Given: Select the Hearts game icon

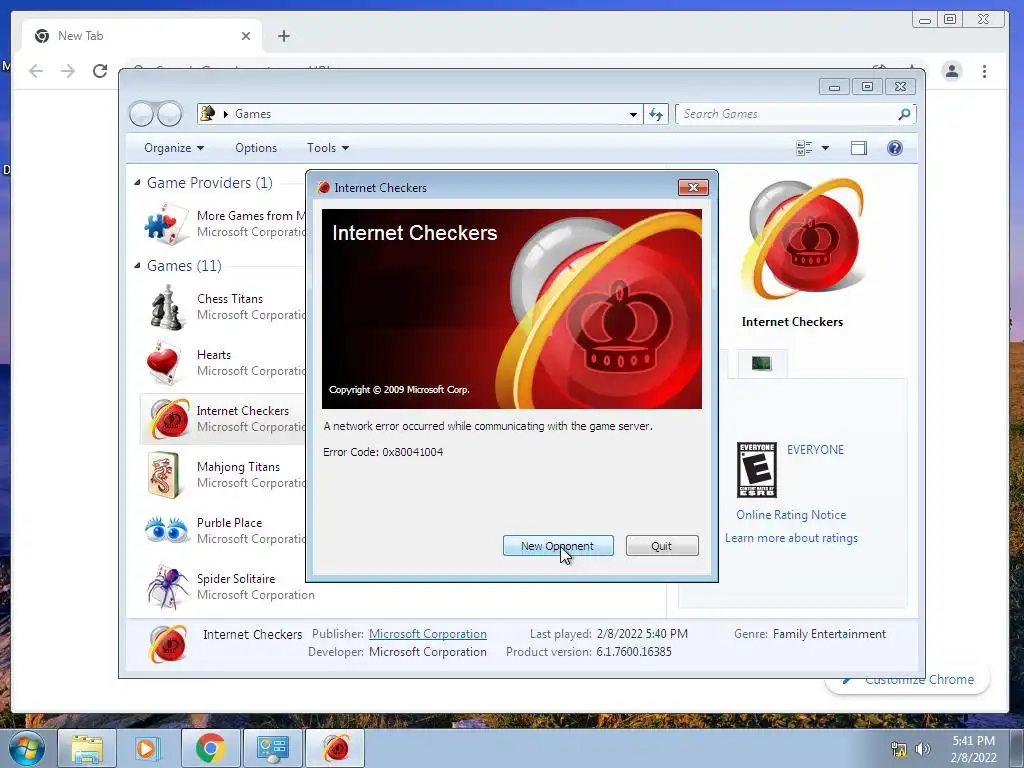Looking at the screenshot, I should coord(163,363).
